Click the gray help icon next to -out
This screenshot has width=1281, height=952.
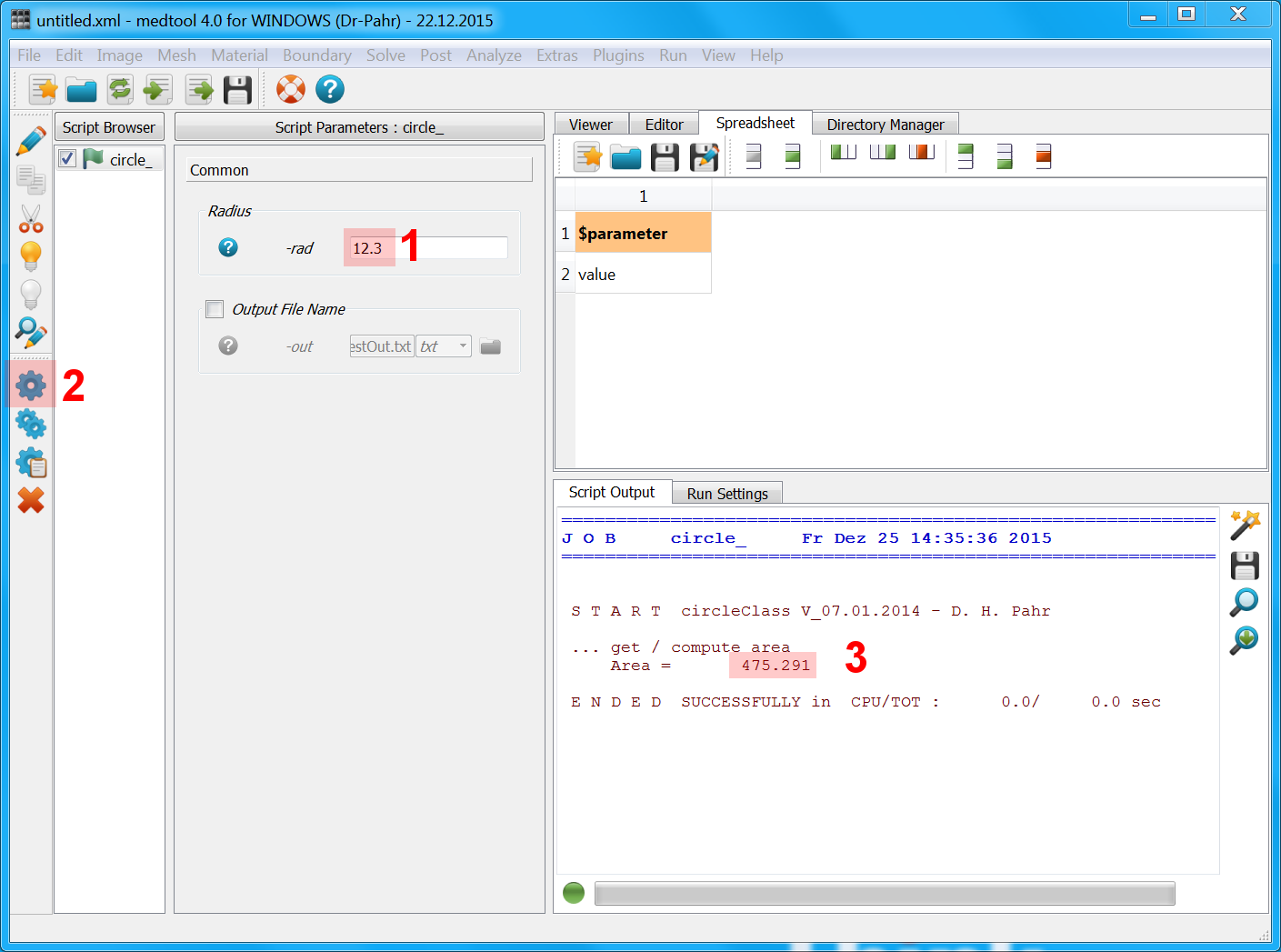click(x=228, y=346)
